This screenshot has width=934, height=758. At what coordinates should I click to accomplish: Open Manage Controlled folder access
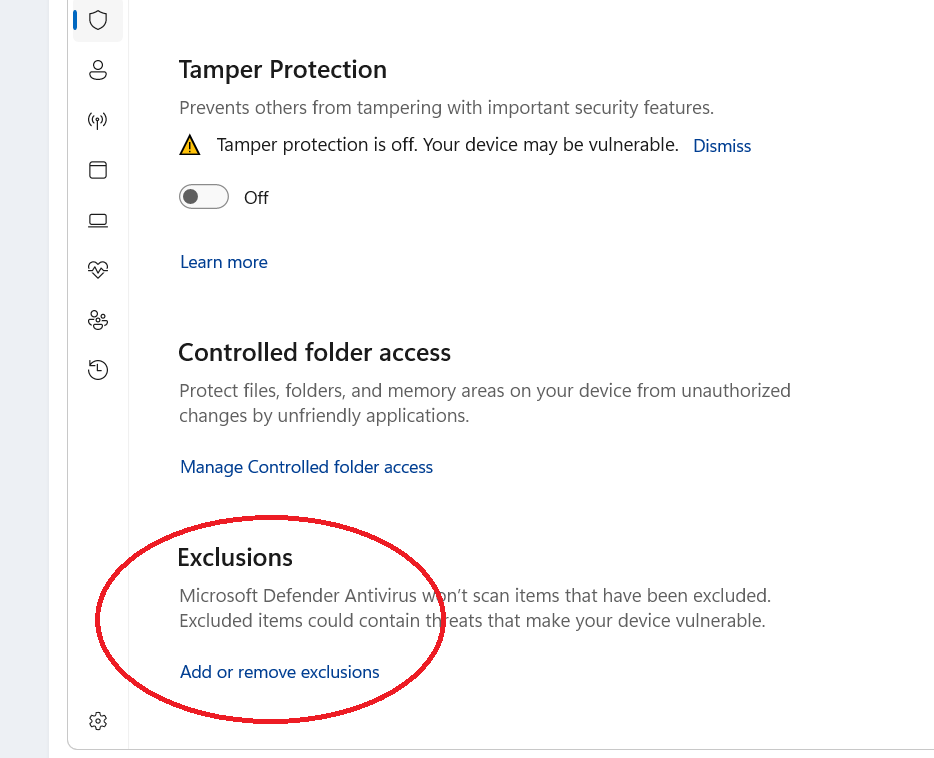pos(306,467)
